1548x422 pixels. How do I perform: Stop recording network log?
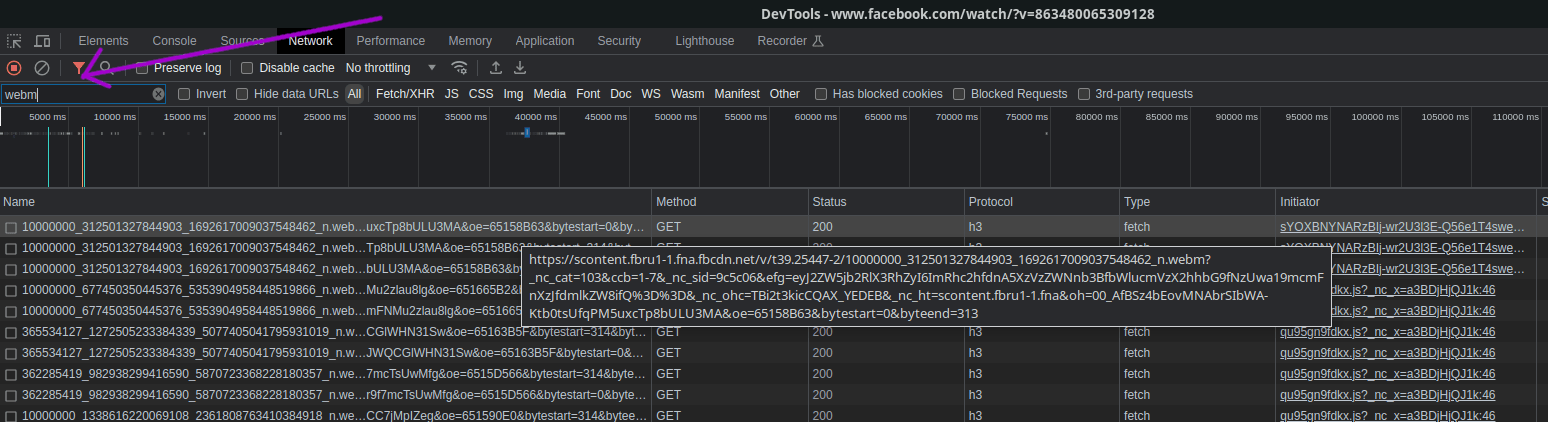pyautogui.click(x=14, y=68)
